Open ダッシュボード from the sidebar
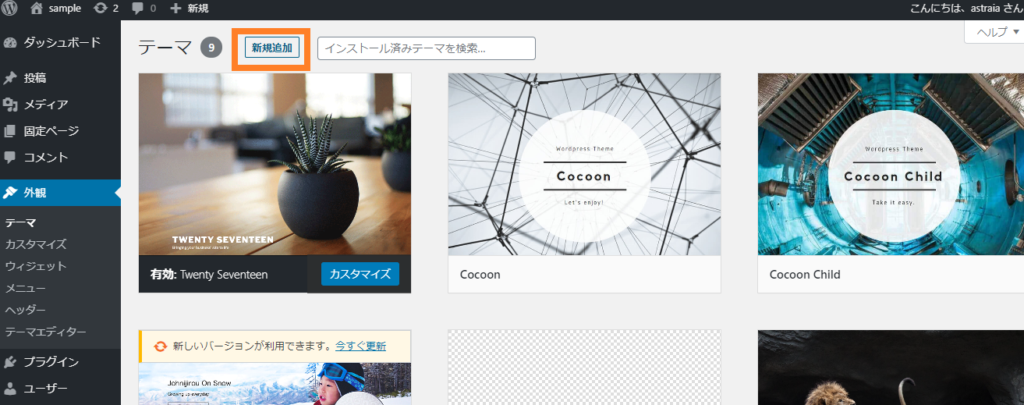 (60, 43)
